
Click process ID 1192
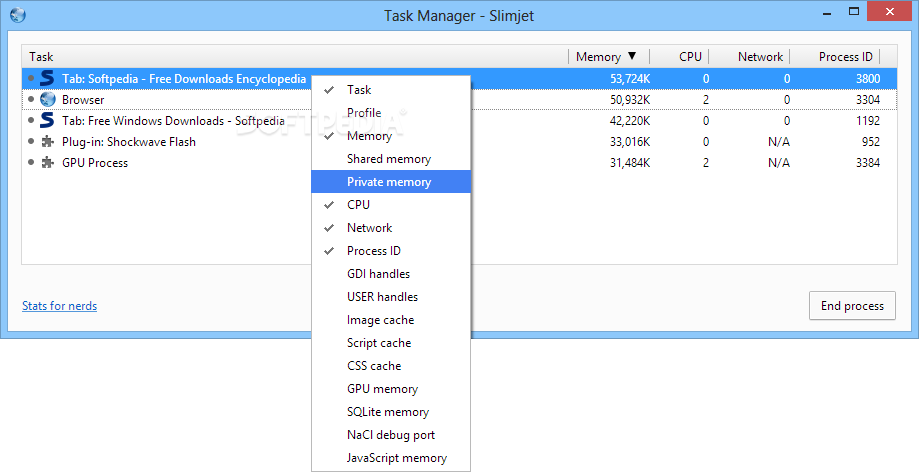[x=867, y=121]
